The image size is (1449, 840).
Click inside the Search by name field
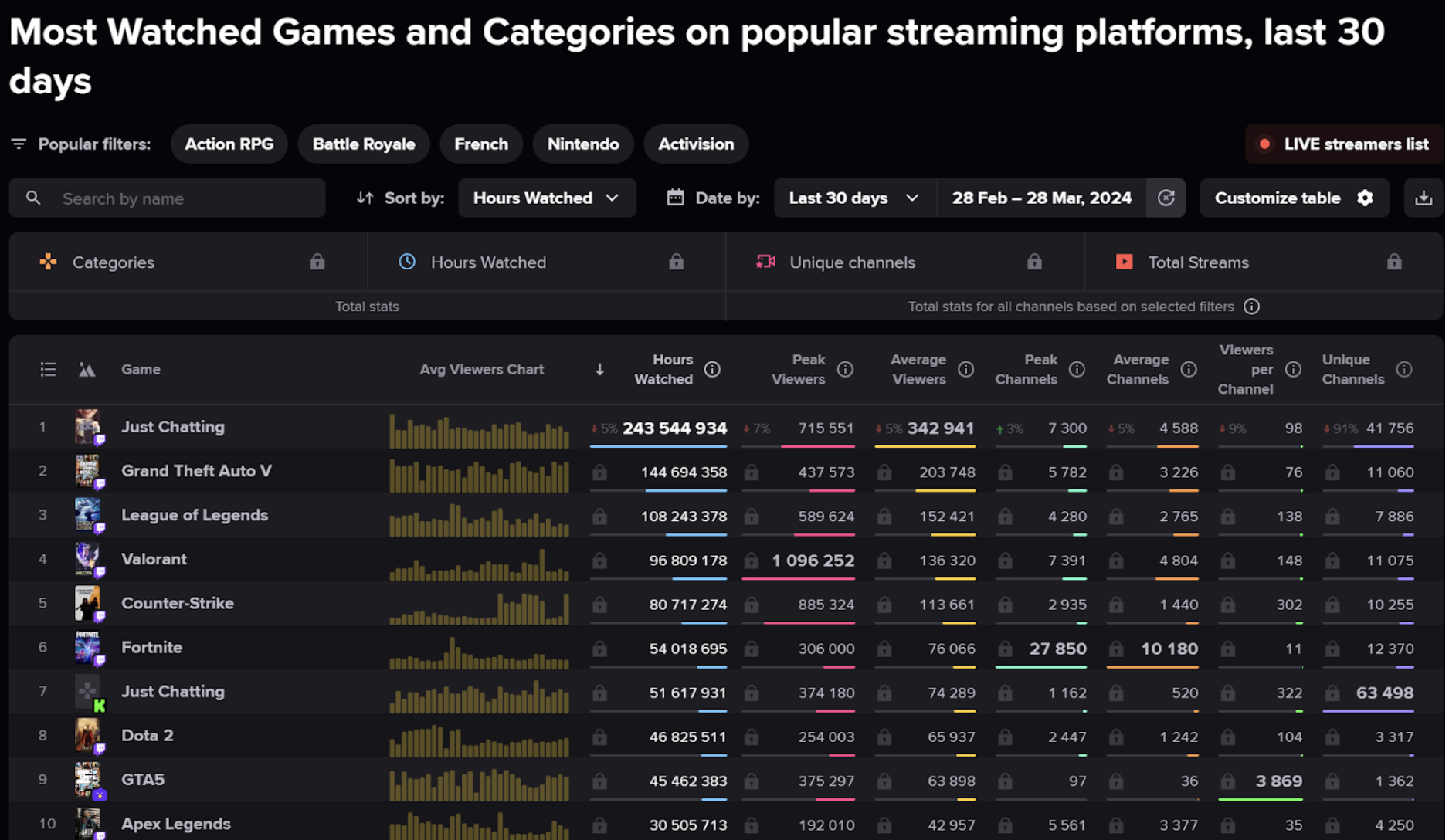[185, 198]
